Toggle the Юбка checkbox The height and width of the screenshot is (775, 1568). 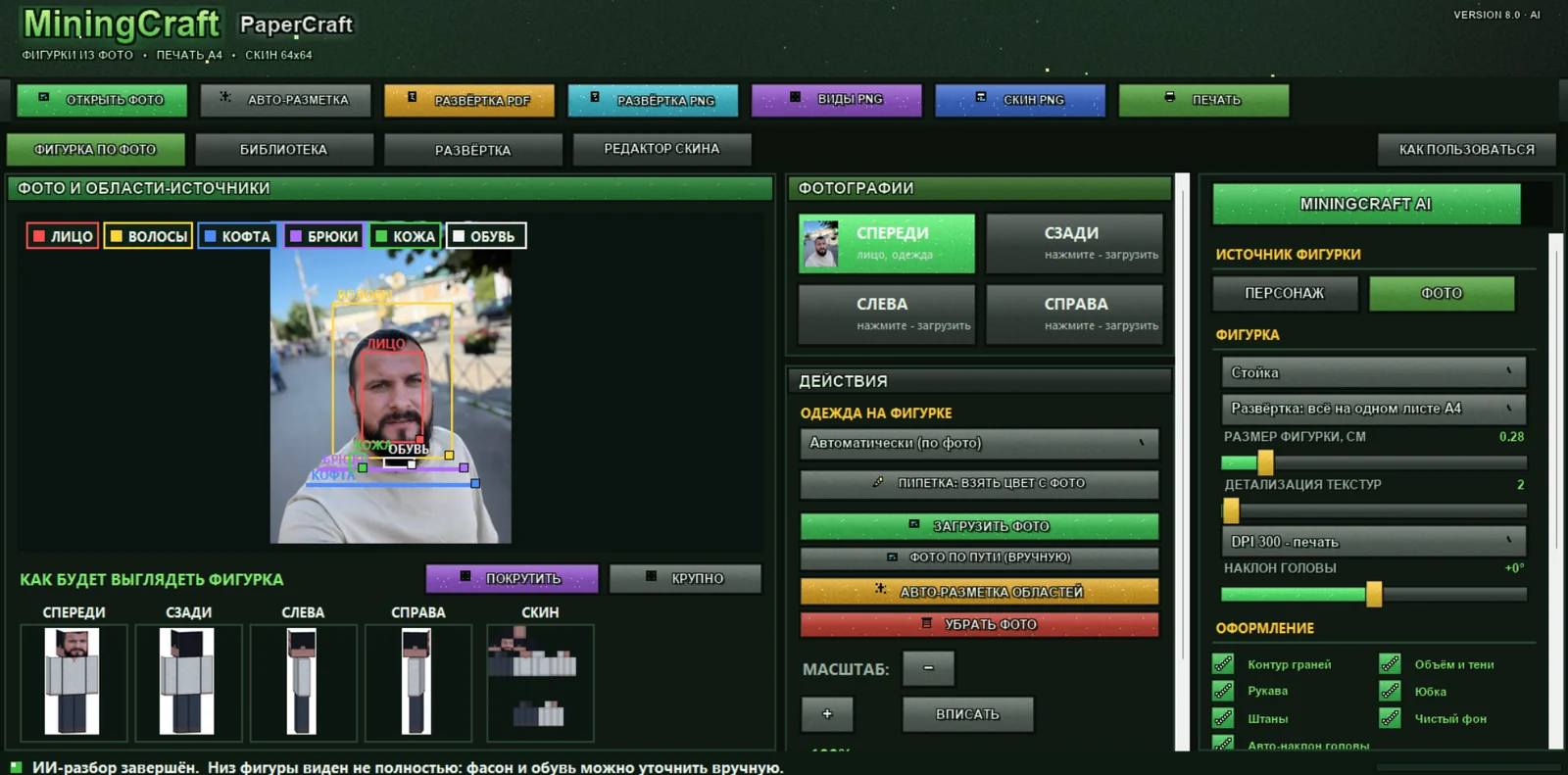1390,691
